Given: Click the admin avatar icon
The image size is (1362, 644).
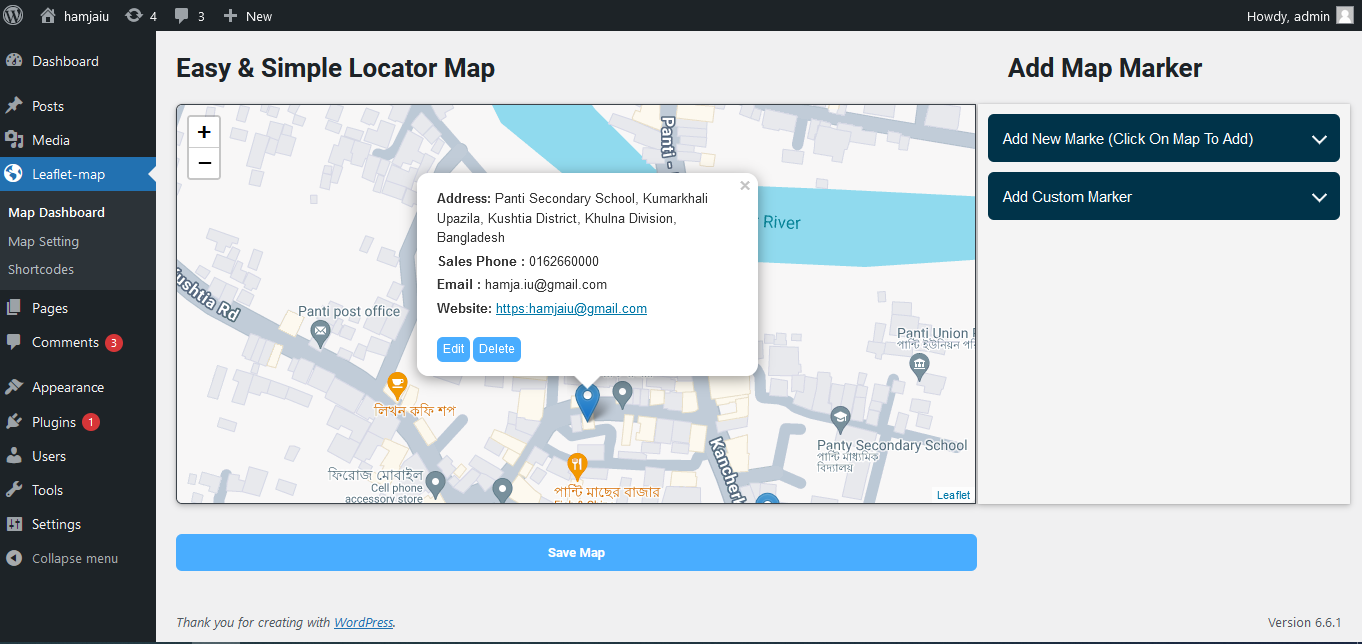Looking at the screenshot, I should (1345, 15).
